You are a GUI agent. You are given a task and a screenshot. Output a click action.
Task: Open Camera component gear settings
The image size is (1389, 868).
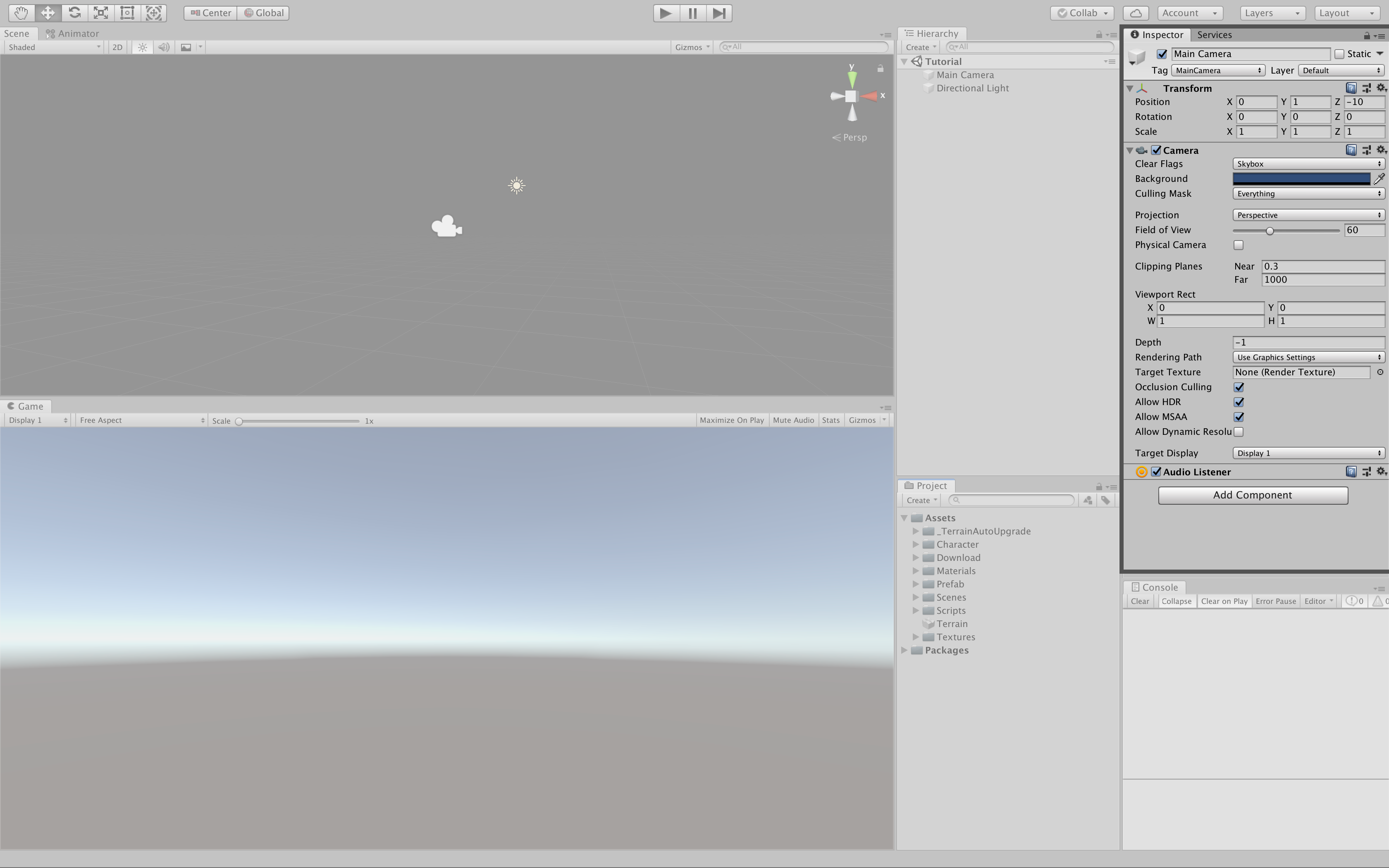tap(1381, 150)
